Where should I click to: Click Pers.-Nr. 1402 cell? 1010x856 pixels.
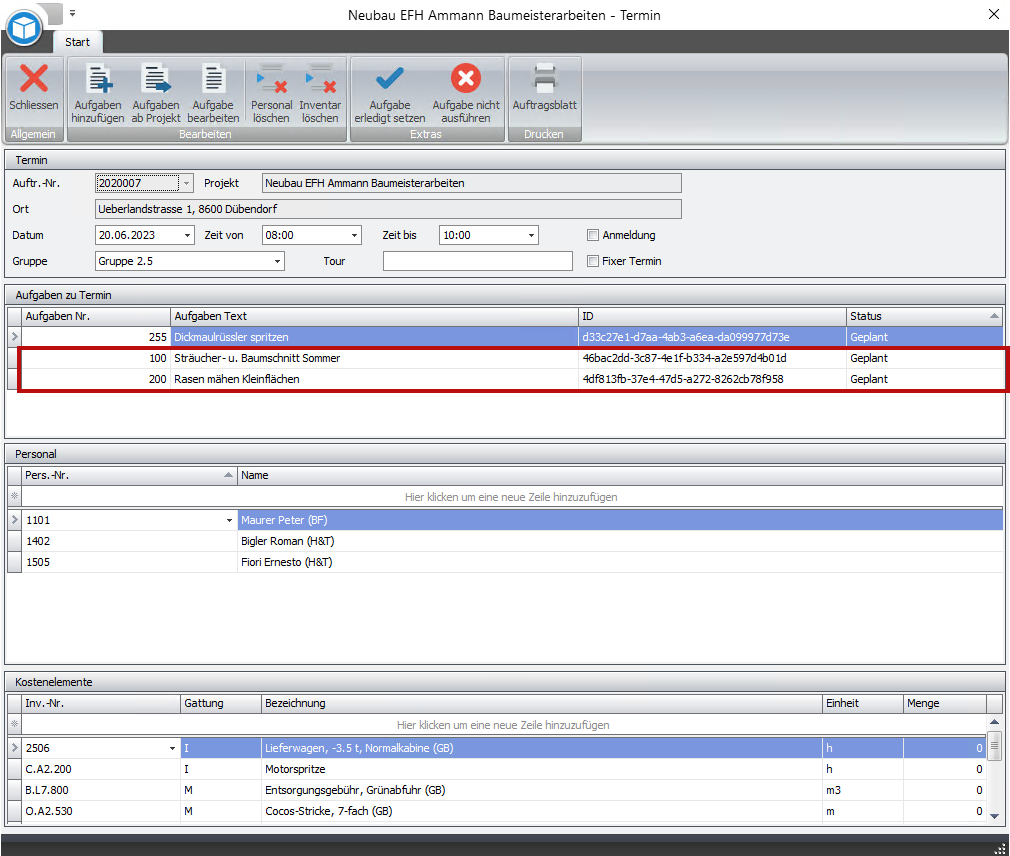(x=129, y=541)
